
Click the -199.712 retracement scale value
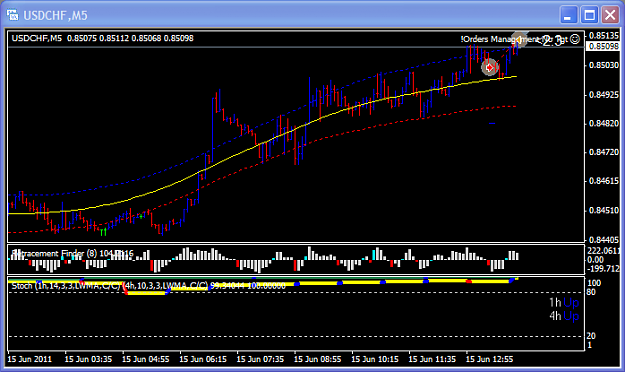pos(603,269)
